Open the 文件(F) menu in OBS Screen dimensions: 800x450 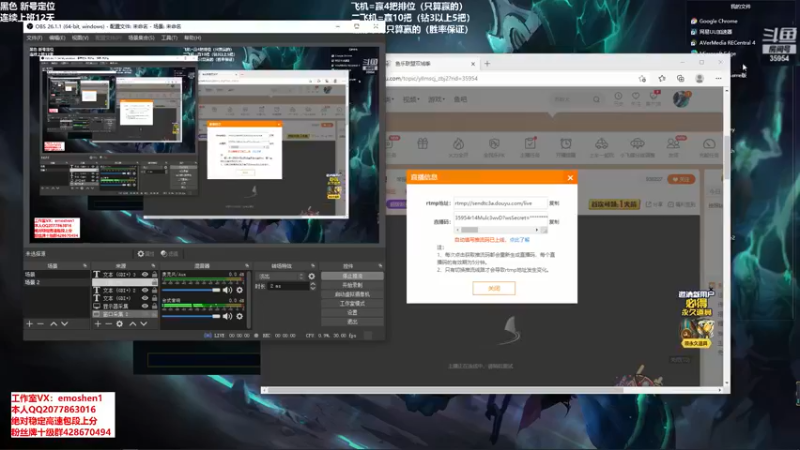(x=34, y=38)
